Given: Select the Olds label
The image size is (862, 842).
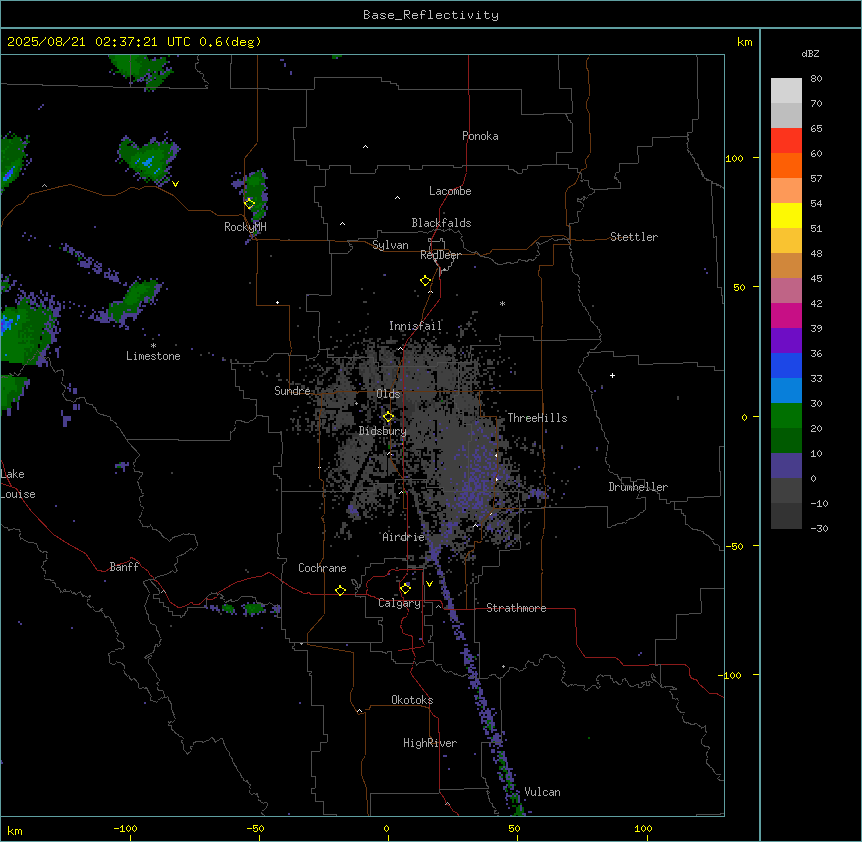Looking at the screenshot, I should 388,394.
